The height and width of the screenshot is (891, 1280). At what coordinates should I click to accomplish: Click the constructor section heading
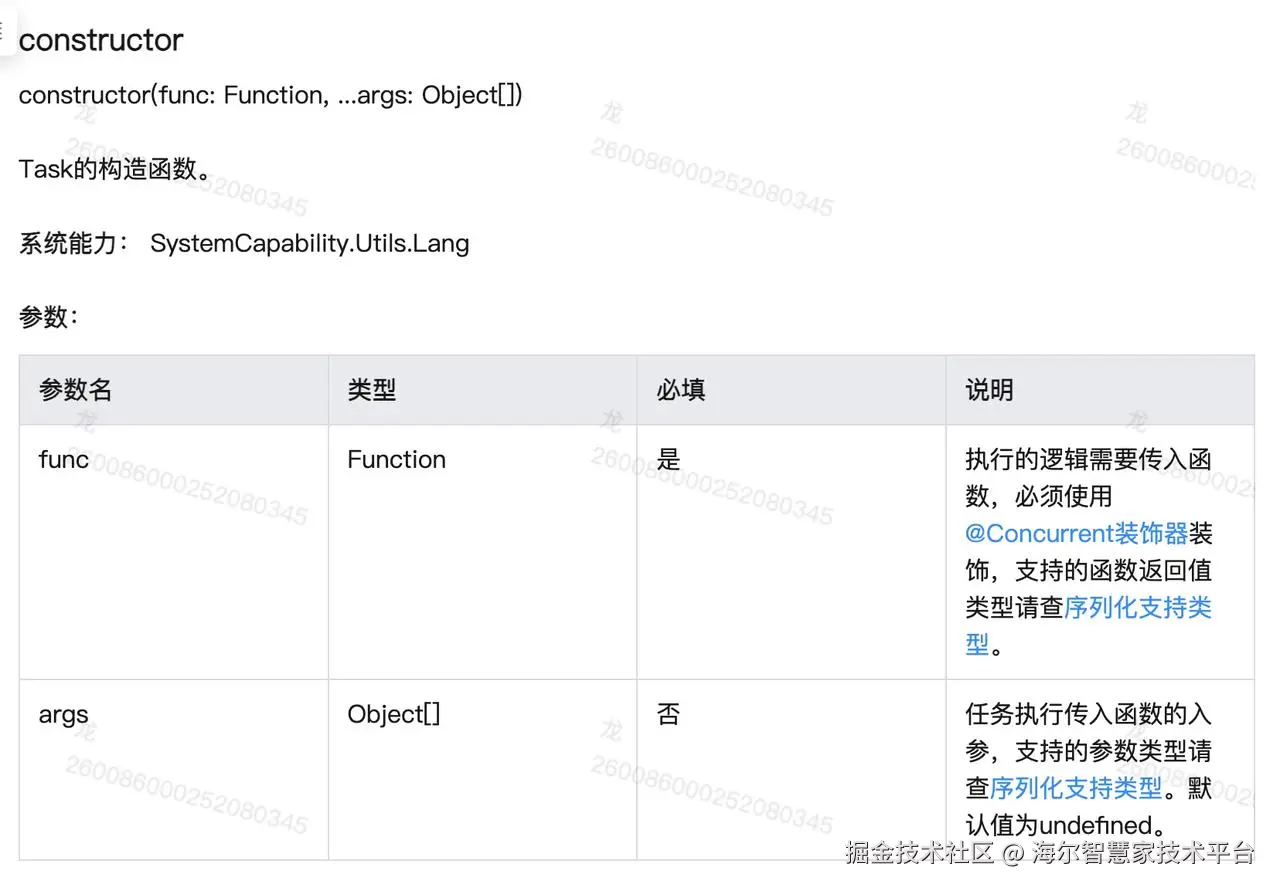pyautogui.click(x=101, y=41)
